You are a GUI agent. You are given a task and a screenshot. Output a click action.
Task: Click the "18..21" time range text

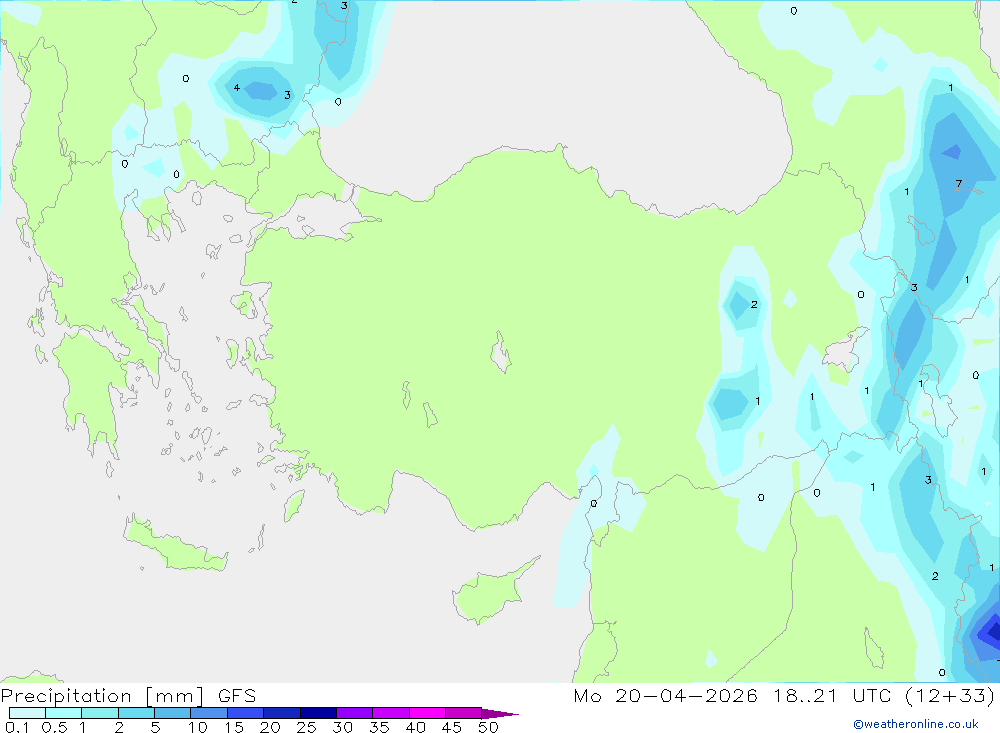pyautogui.click(x=805, y=695)
